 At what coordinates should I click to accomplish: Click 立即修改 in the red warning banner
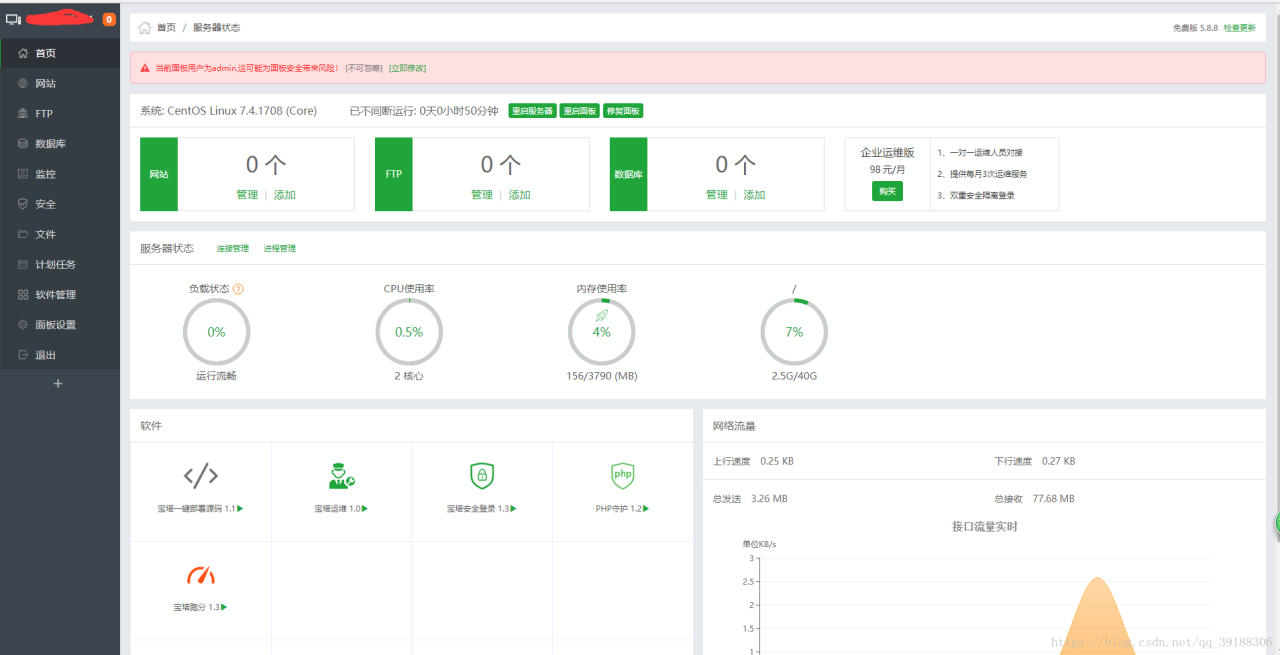click(x=407, y=68)
